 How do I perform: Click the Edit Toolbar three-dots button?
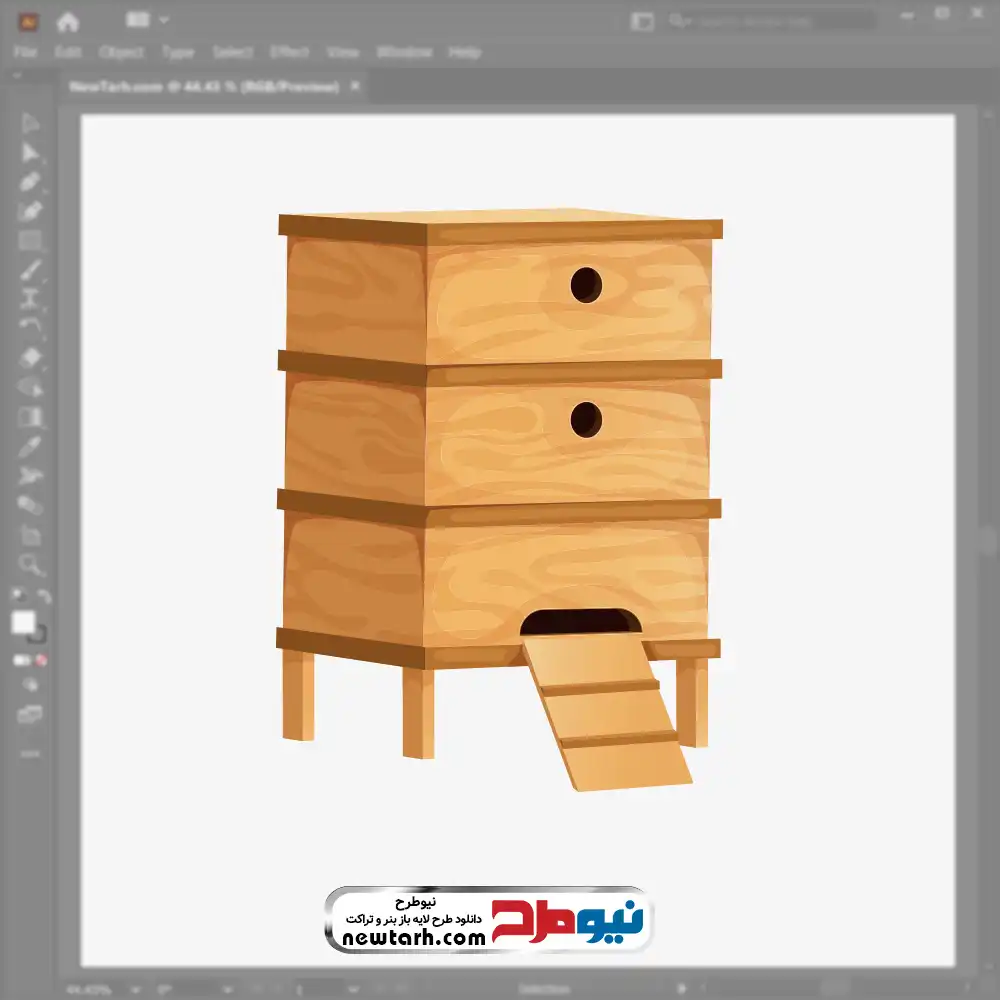pyautogui.click(x=30, y=752)
